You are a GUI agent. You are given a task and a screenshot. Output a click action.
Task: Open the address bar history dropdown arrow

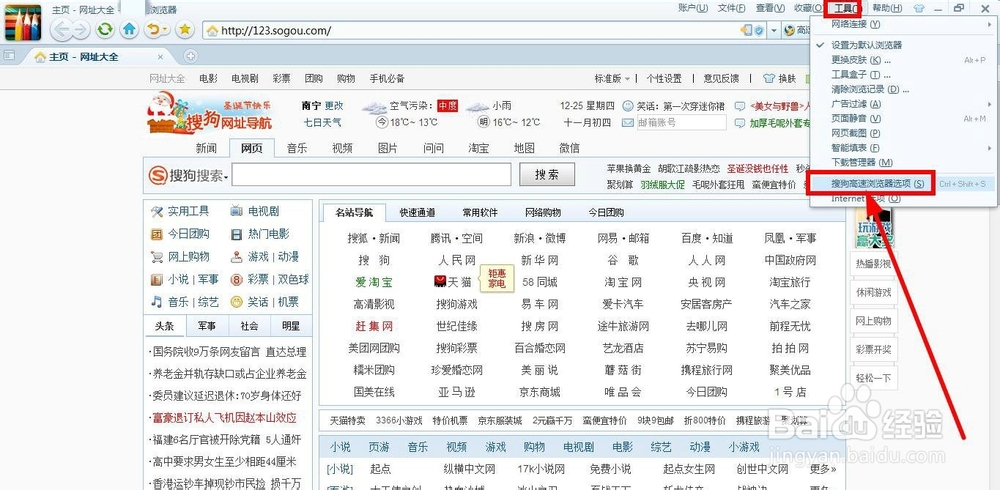[x=774, y=30]
